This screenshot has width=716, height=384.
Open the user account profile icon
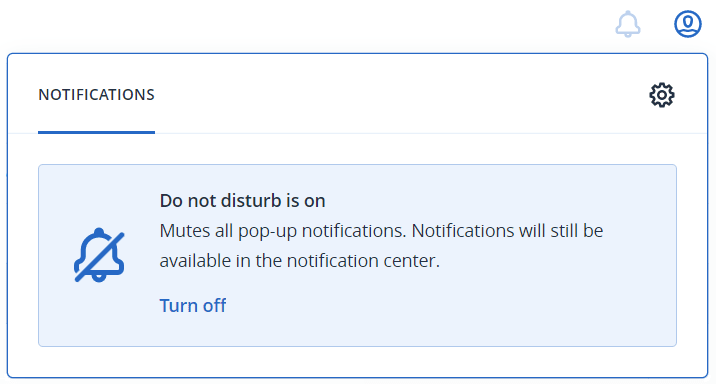(x=688, y=24)
